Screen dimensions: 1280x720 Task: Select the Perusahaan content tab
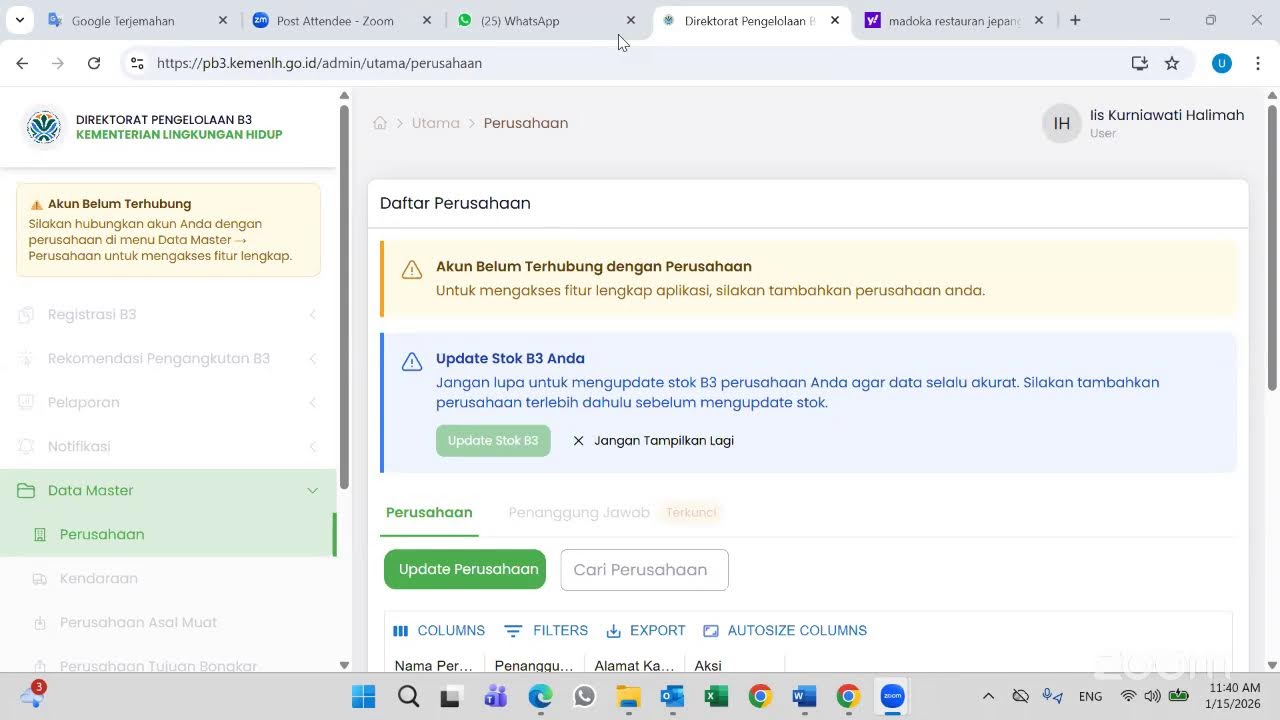coord(429,513)
